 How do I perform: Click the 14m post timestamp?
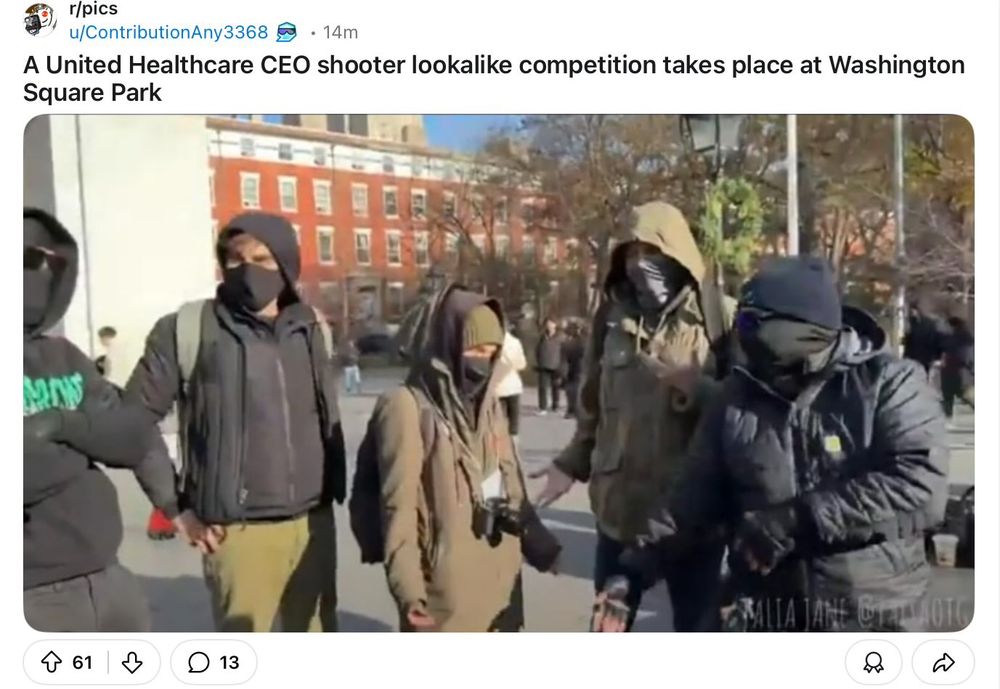tap(341, 32)
